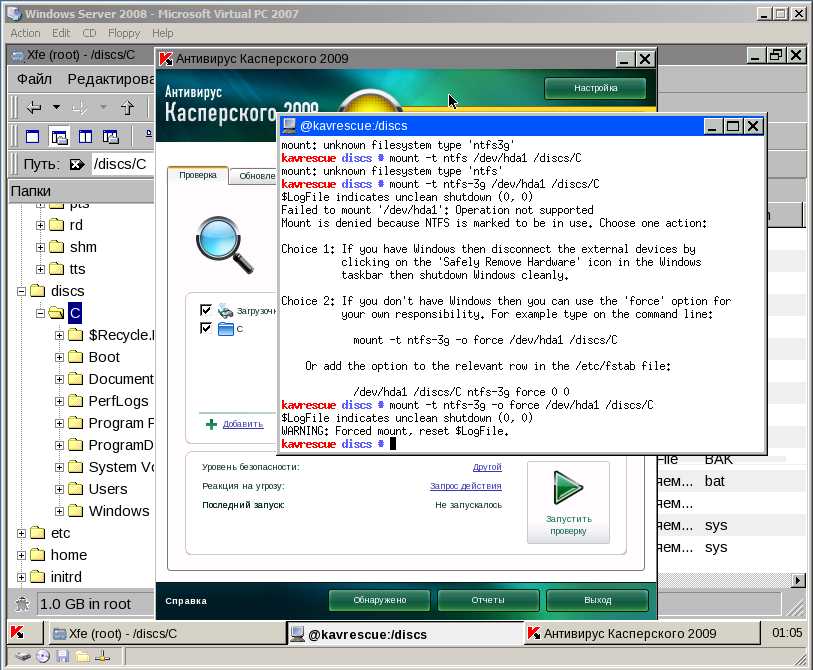Screen dimensions: 813x670
Task: Click the horizontal scrollbar right arrow in Xfe
Action: click(x=798, y=580)
